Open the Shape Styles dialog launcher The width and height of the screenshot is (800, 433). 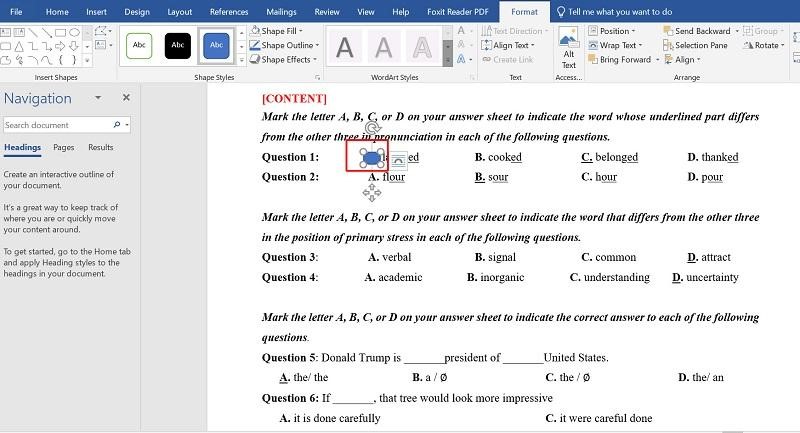pos(317,78)
